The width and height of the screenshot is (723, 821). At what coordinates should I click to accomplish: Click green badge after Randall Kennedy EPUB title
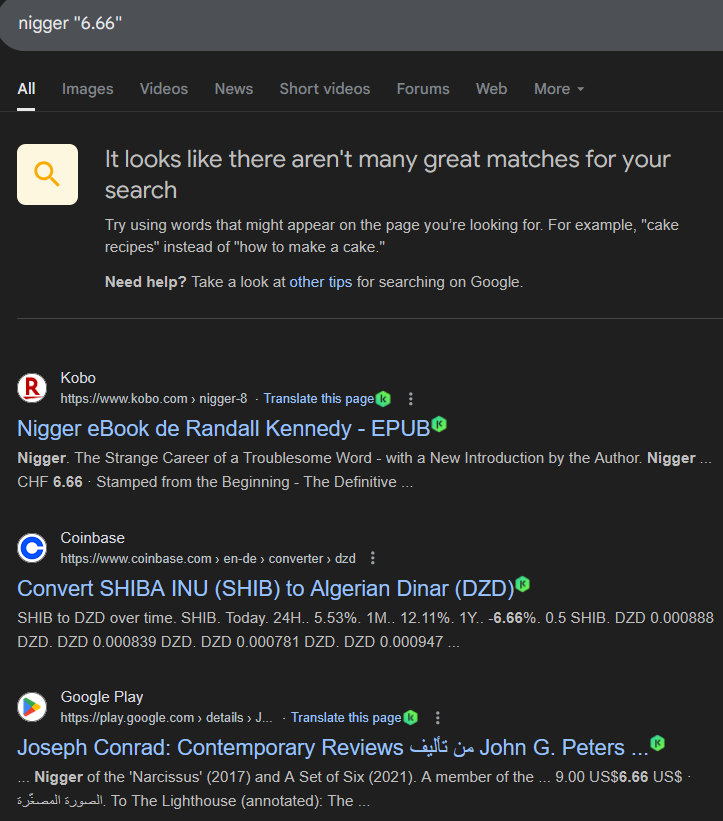[440, 424]
